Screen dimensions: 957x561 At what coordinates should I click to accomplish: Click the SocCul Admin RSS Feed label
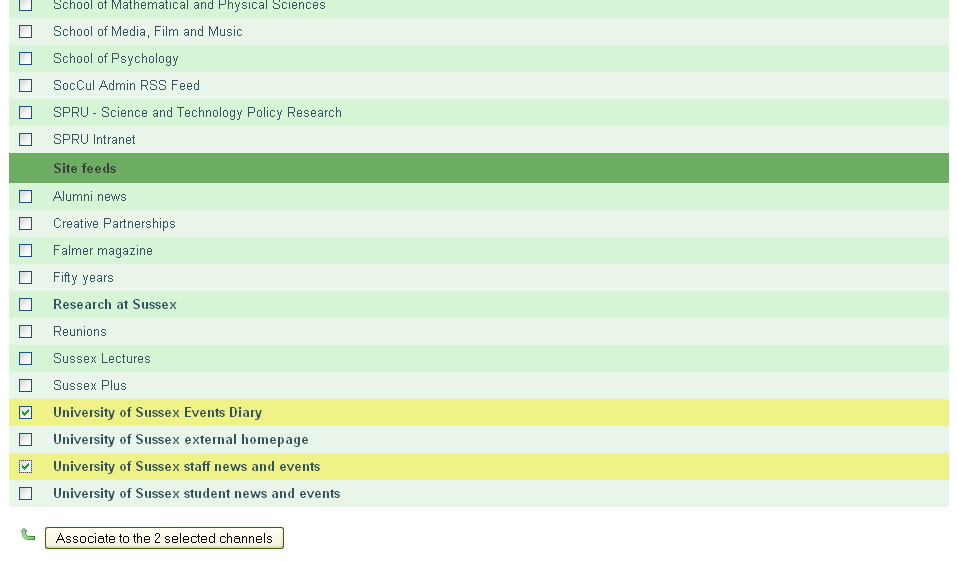[126, 85]
